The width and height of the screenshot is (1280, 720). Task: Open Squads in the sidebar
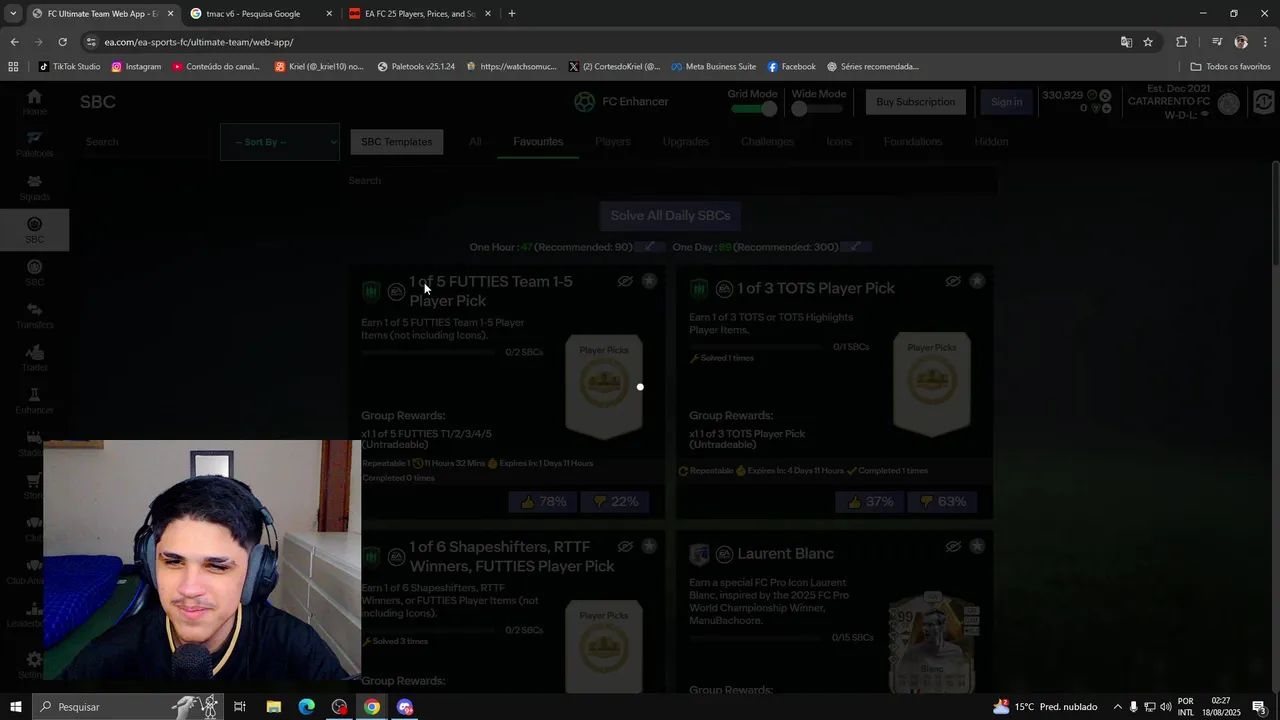click(x=34, y=187)
